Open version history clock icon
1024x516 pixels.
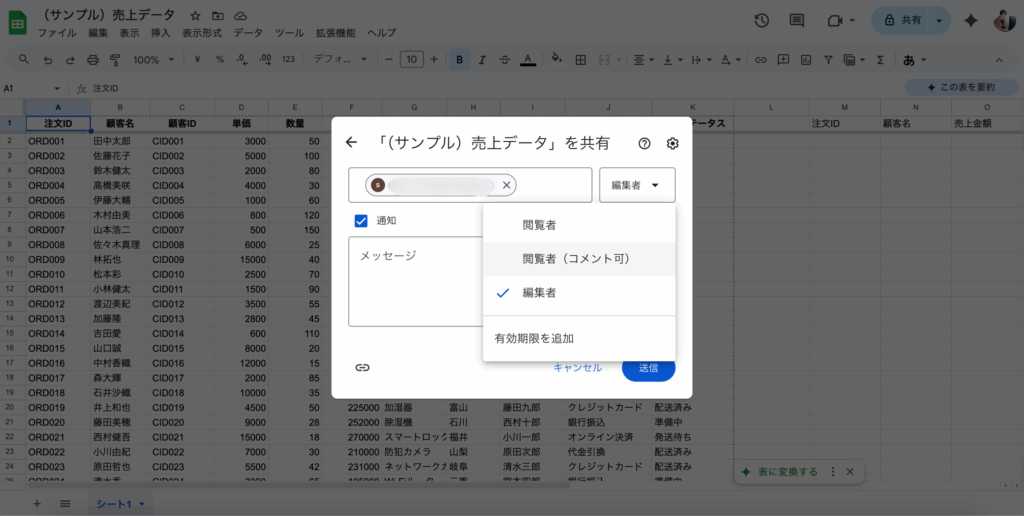coord(761,21)
